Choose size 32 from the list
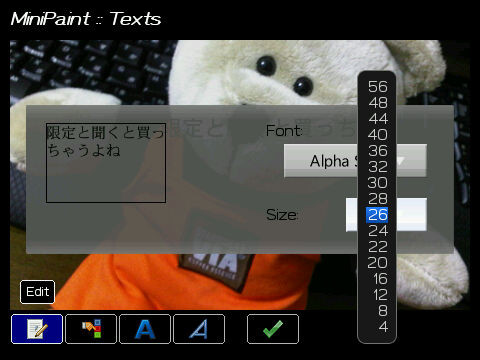Screen dimensions: 480x360 378,167
